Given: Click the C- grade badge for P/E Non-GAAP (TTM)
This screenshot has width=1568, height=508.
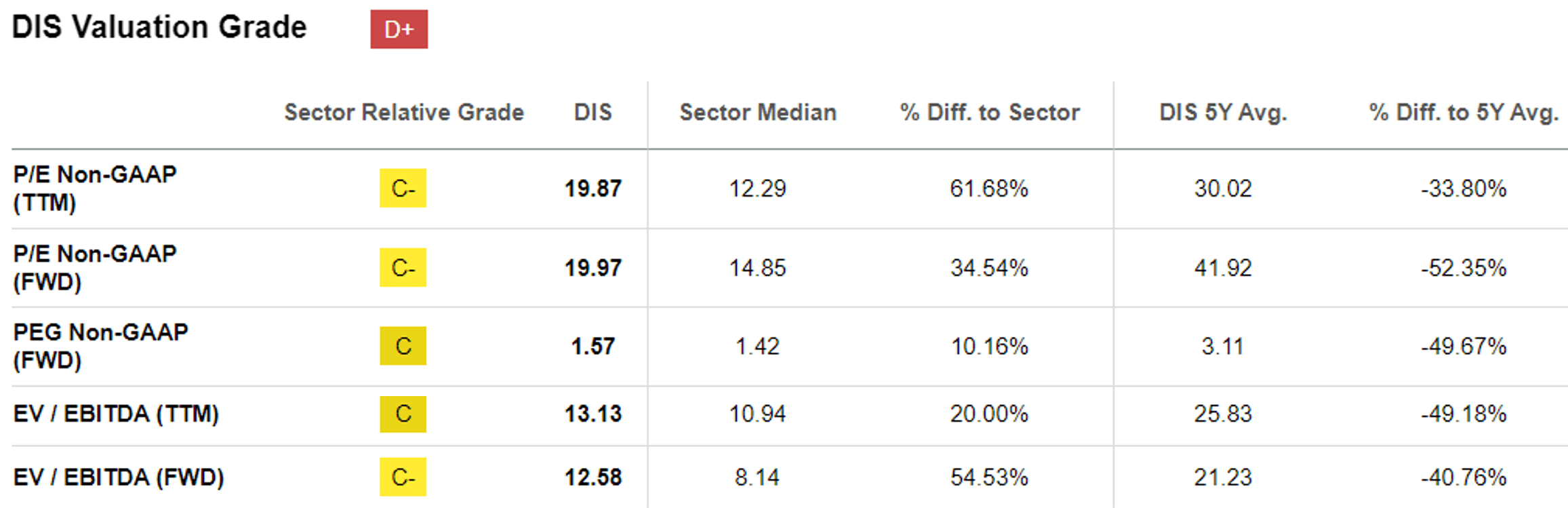Looking at the screenshot, I should [x=403, y=188].
